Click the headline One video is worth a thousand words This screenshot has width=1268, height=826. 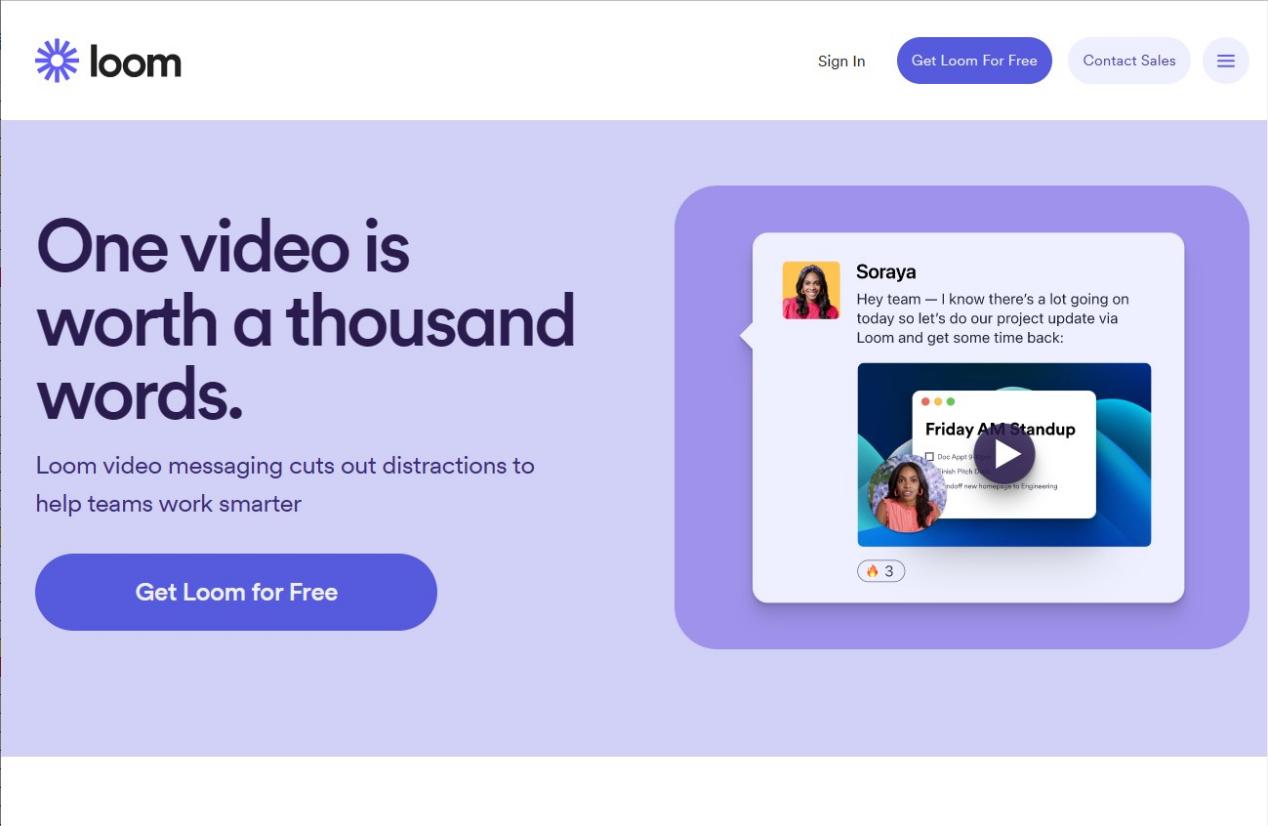(305, 320)
